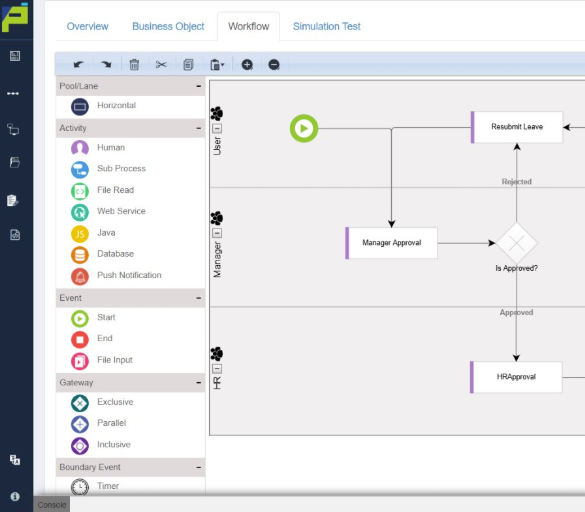Open the sidebar workflow monitor icon

coord(13,129)
